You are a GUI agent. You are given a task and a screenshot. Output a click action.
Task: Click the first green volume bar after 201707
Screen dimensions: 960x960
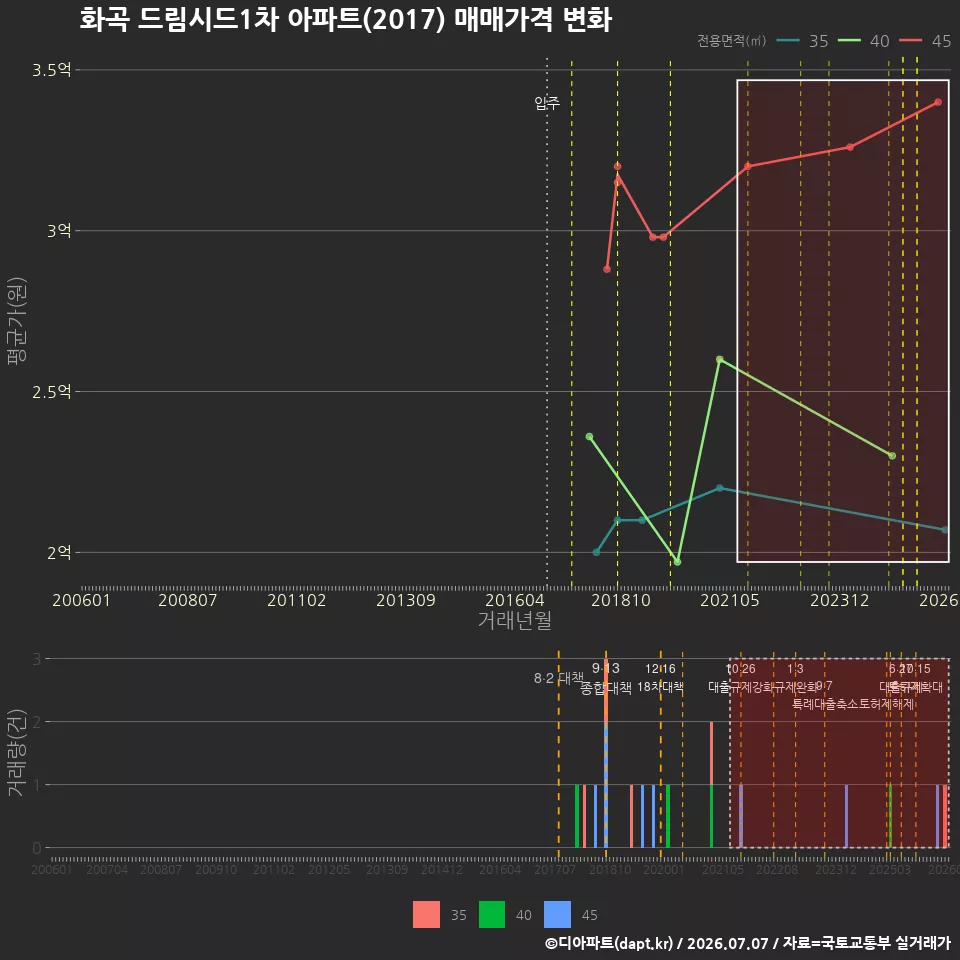(577, 816)
